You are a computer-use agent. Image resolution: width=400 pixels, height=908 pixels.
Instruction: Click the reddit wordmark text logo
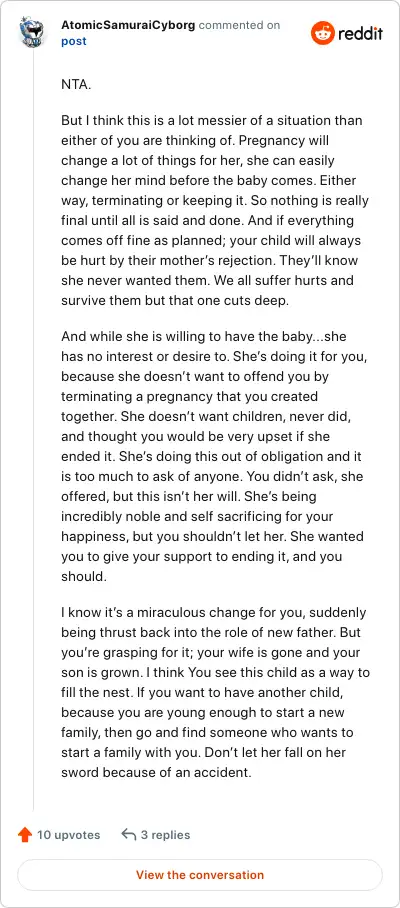coord(360,34)
